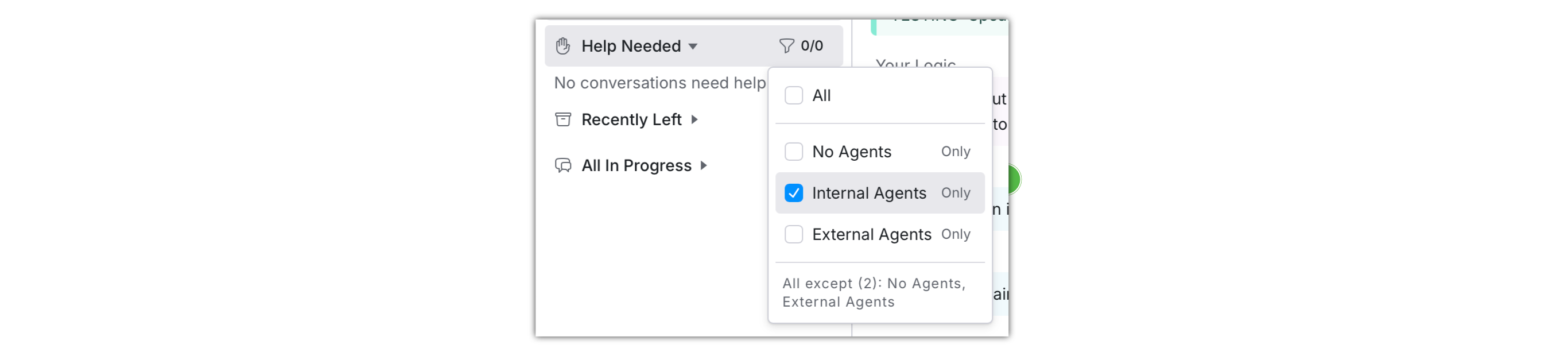Expand the All In Progress section arrow
This screenshot has width=1568, height=356.
pos(704,165)
